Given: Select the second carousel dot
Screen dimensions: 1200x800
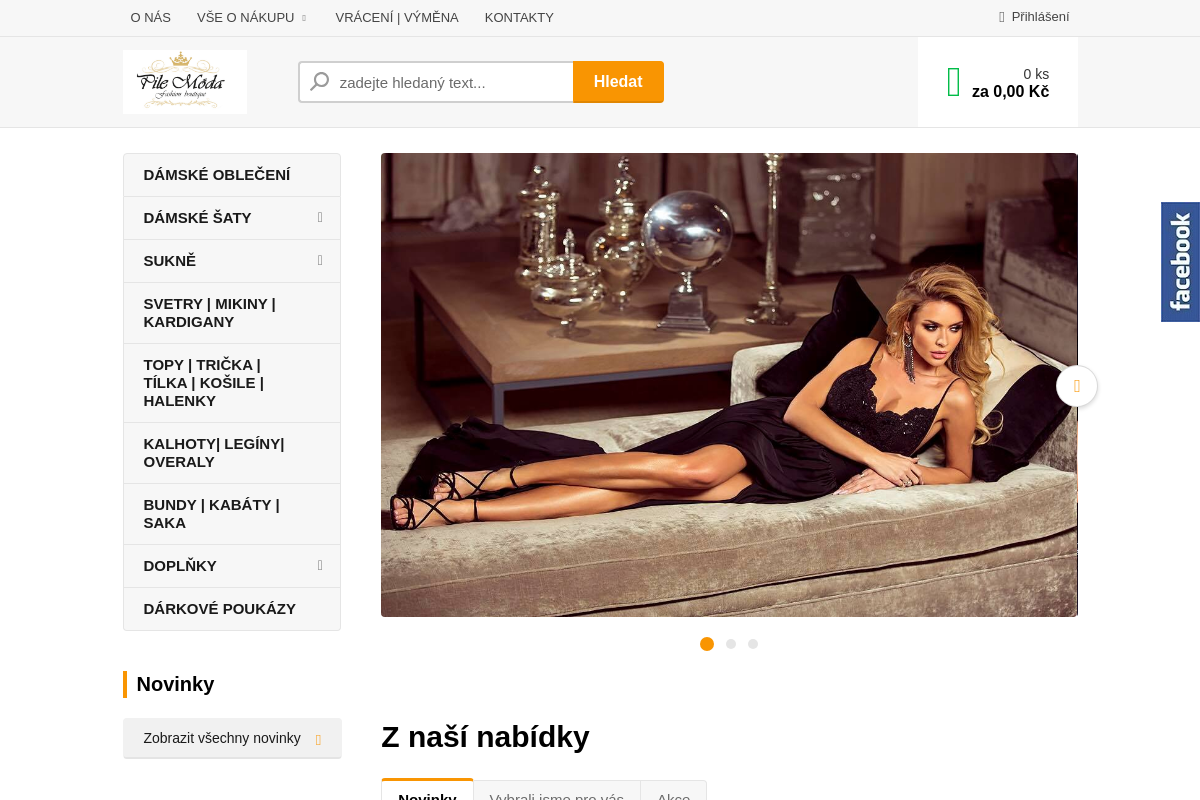Looking at the screenshot, I should click(x=731, y=644).
